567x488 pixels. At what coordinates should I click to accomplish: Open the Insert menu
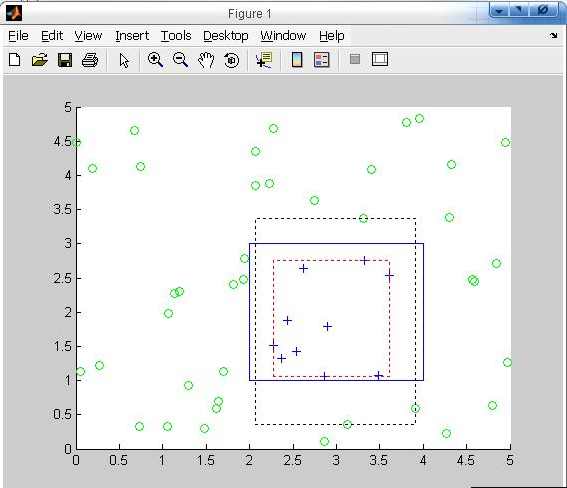(132, 36)
